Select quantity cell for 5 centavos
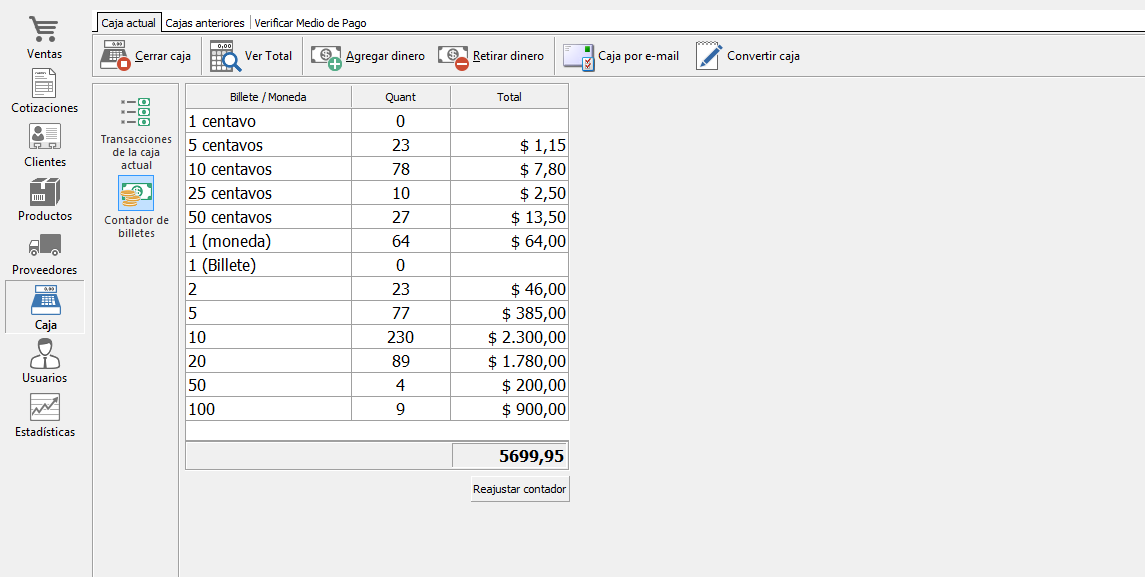The height and width of the screenshot is (577, 1145). click(400, 145)
